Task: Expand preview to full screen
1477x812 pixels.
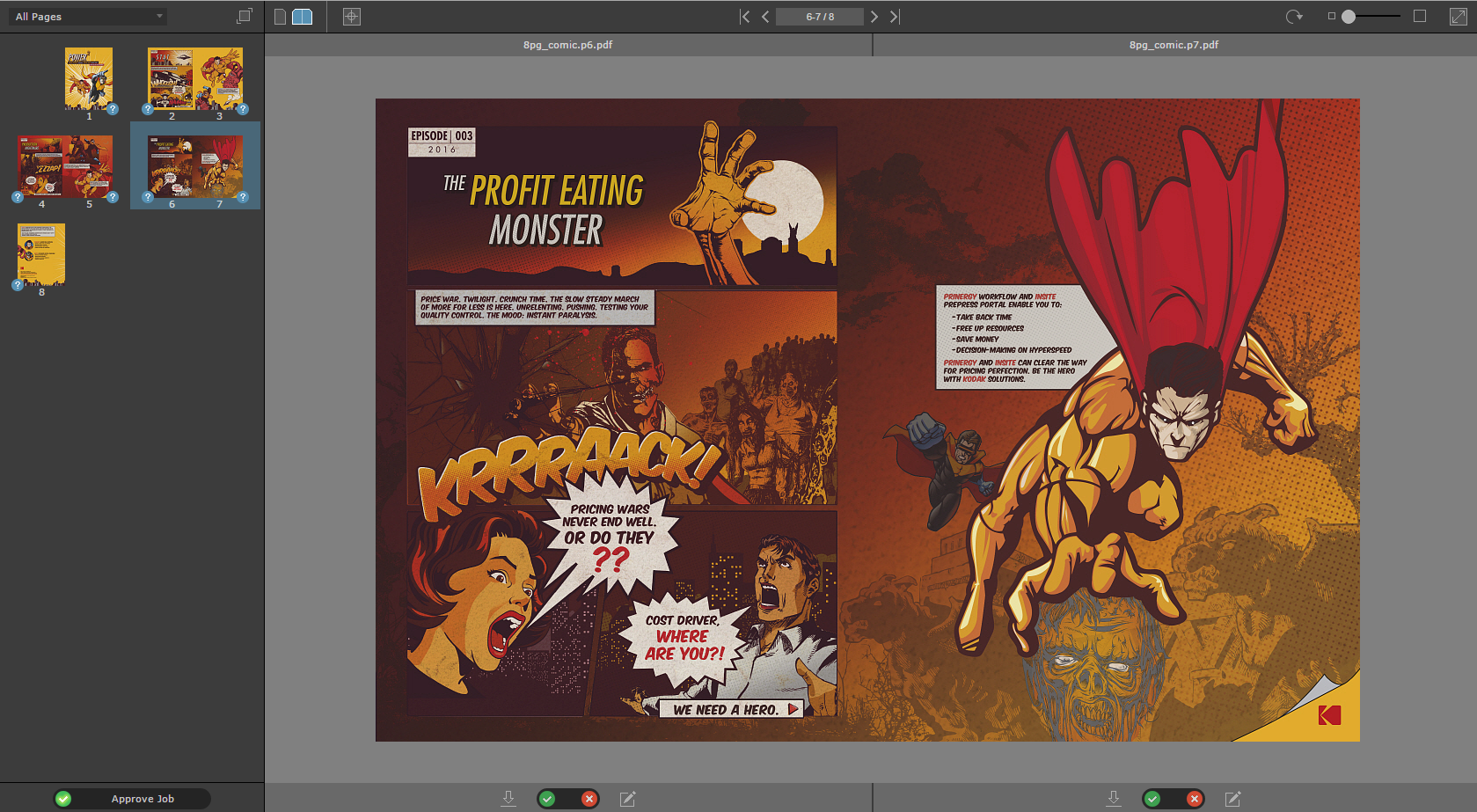Action: 1458,17
